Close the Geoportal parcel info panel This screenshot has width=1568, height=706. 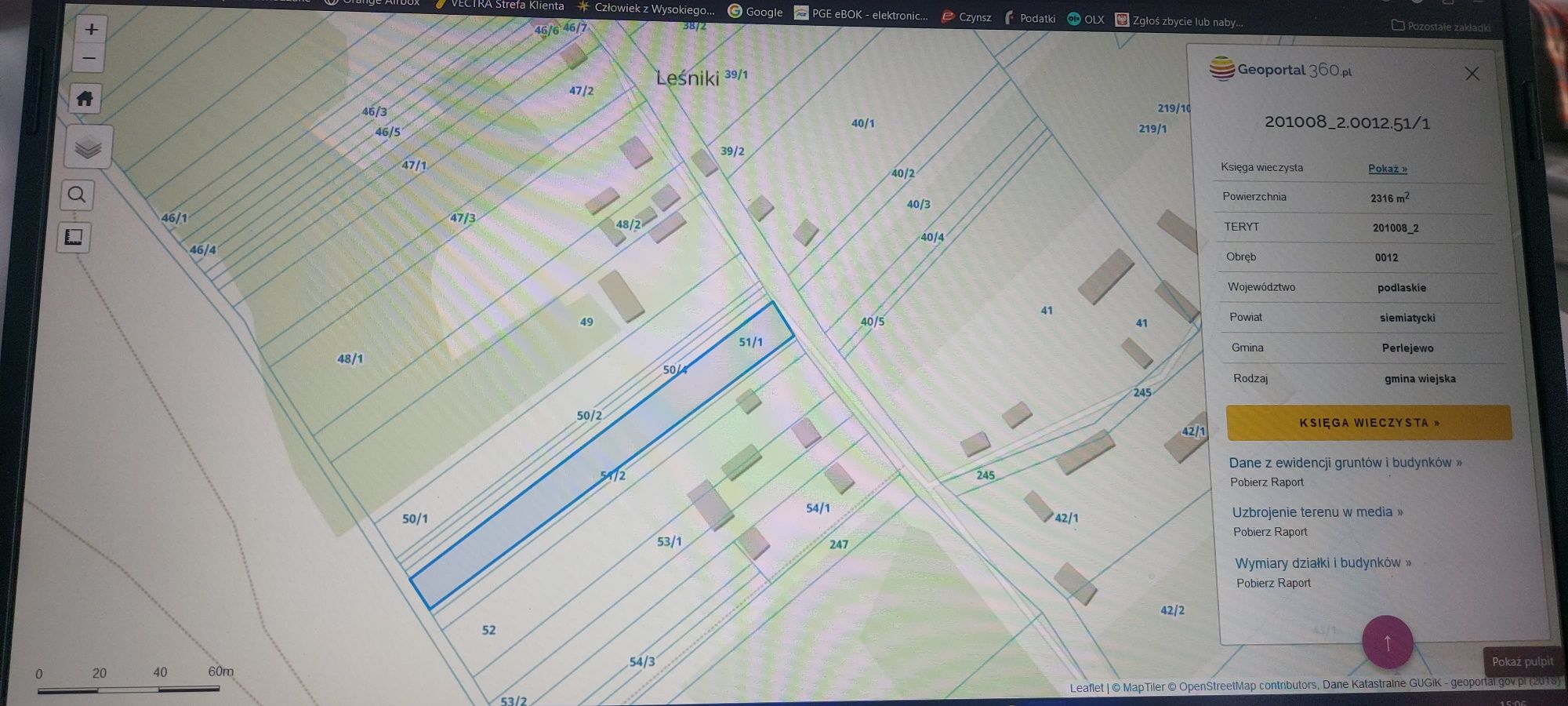pos(1472,74)
